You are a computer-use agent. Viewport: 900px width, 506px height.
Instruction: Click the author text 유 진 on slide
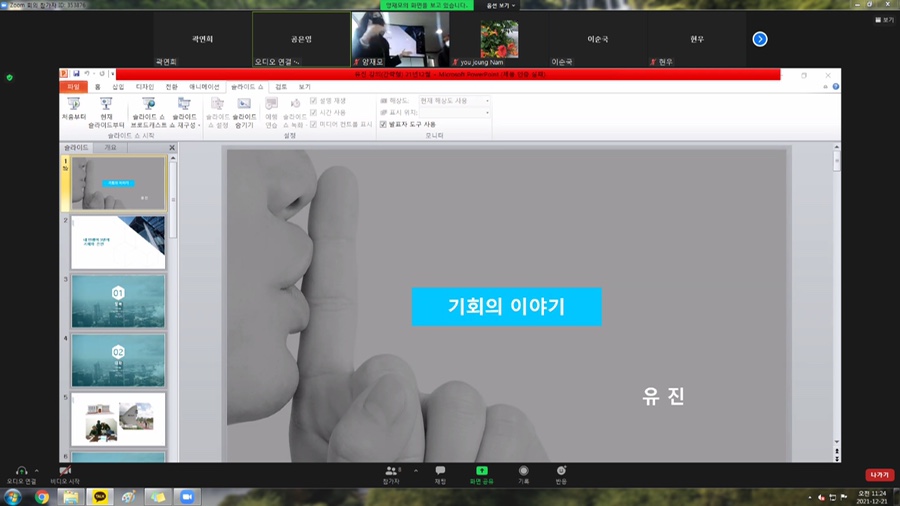664,396
